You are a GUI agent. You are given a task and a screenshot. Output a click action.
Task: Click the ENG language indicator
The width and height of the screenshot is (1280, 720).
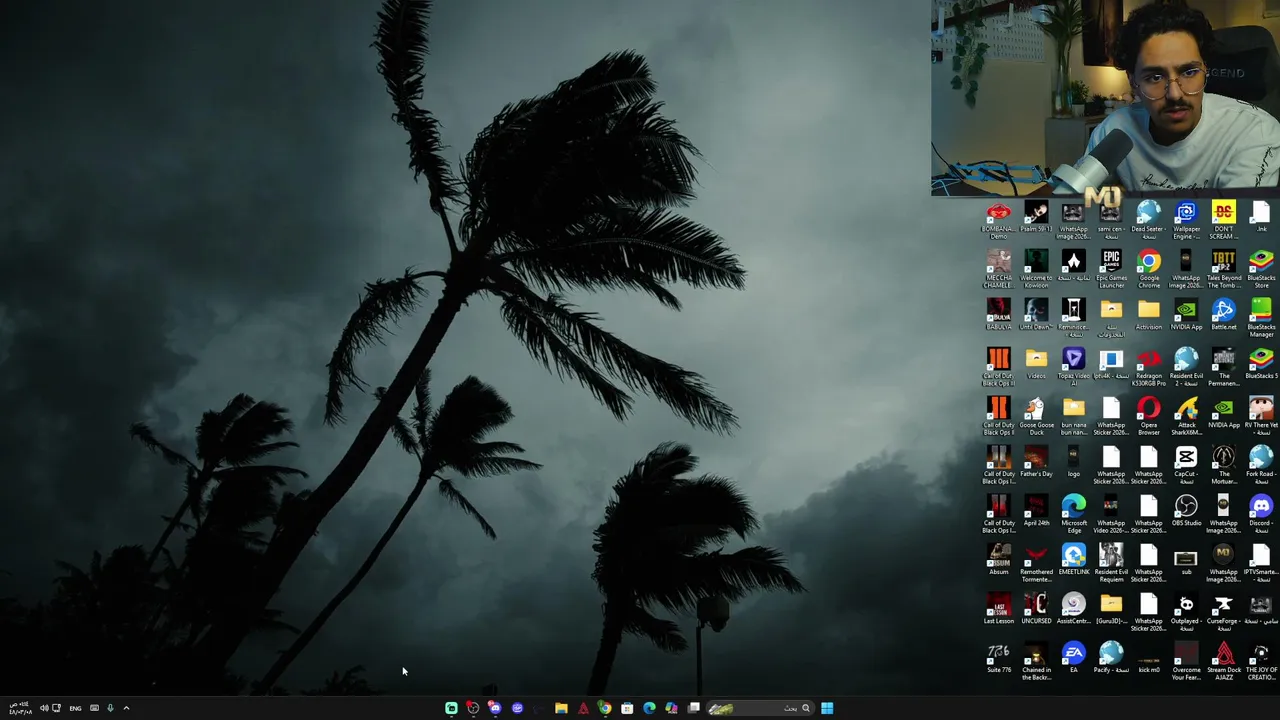(75, 708)
